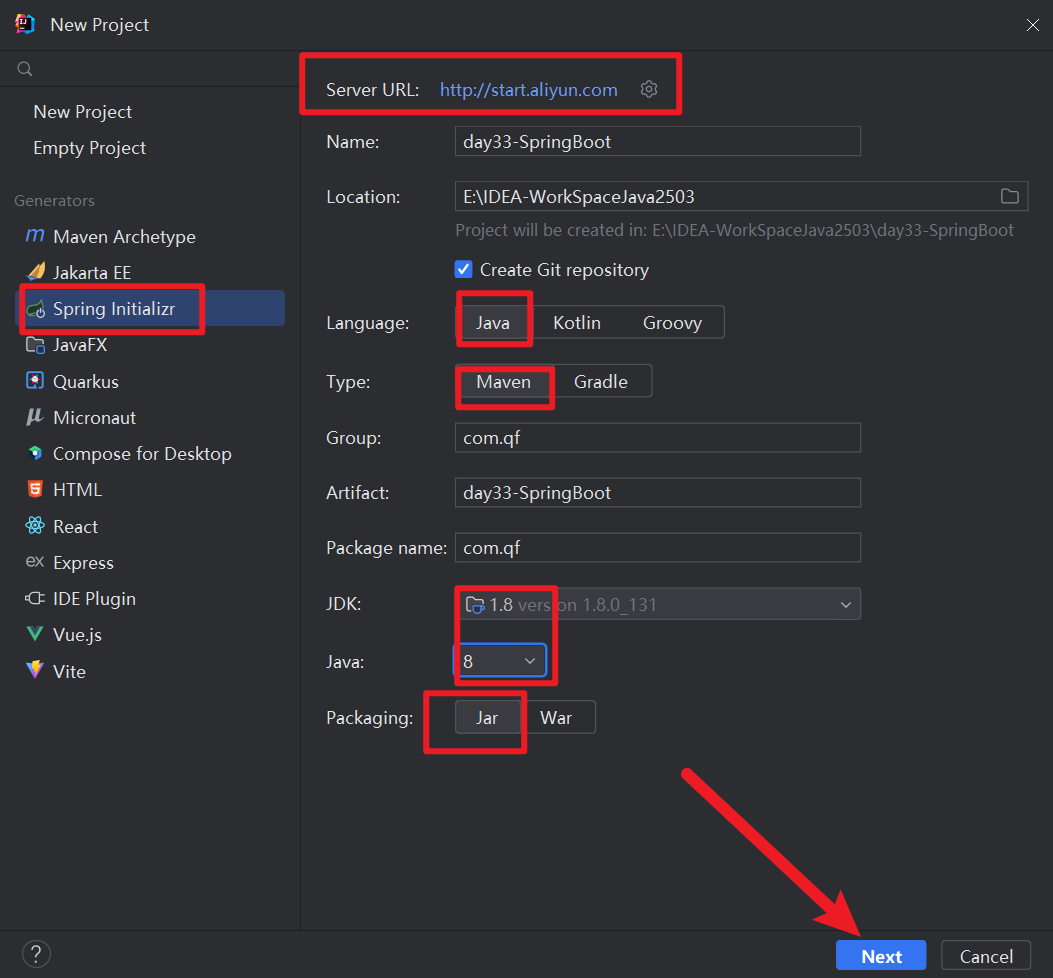Select Maven Archetype generator
Screen dimensions: 1053x978
point(124,236)
